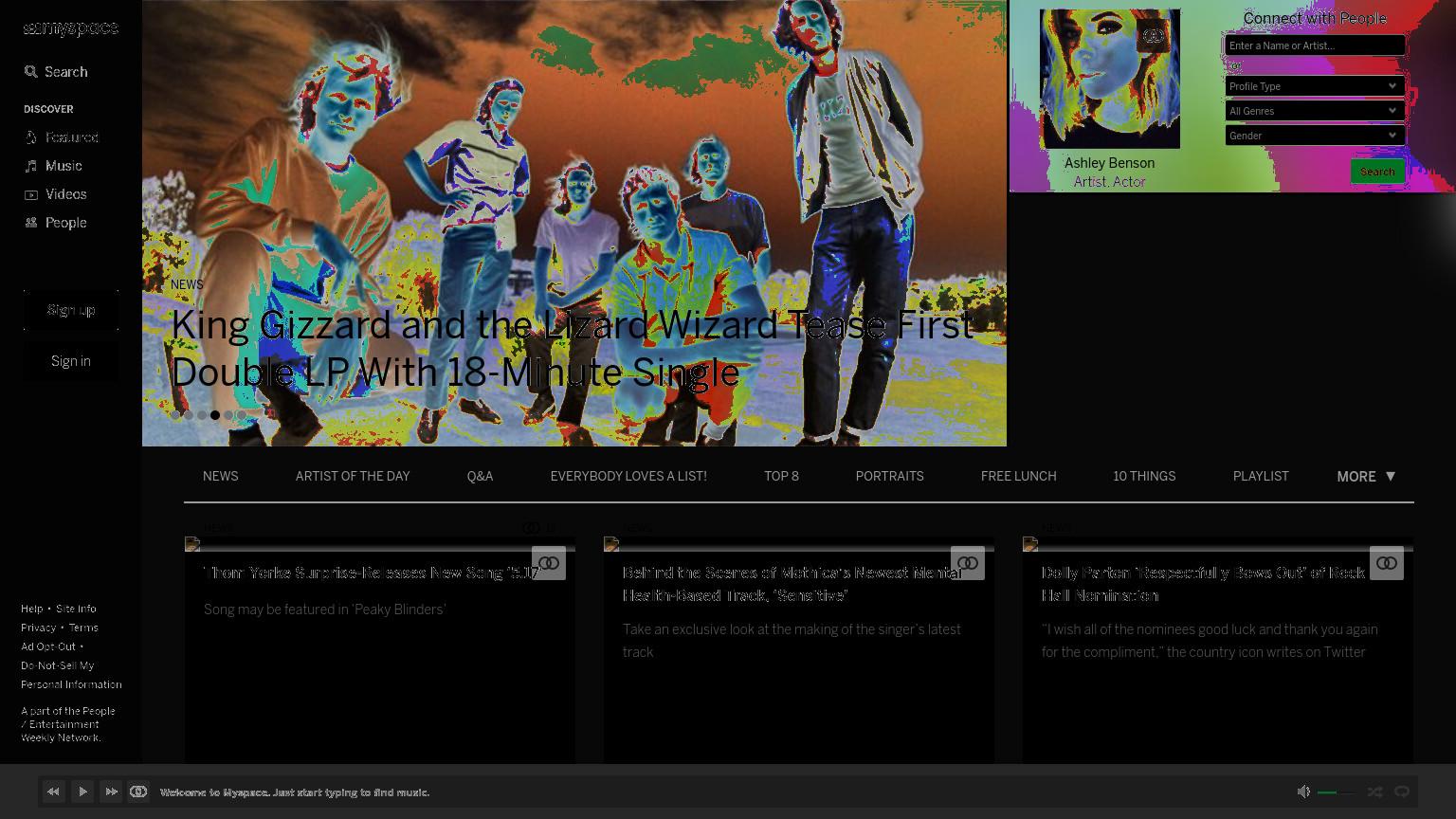Click the Ad Opt-Out footer link
Image resolution: width=1456 pixels, height=819 pixels.
tap(48, 646)
